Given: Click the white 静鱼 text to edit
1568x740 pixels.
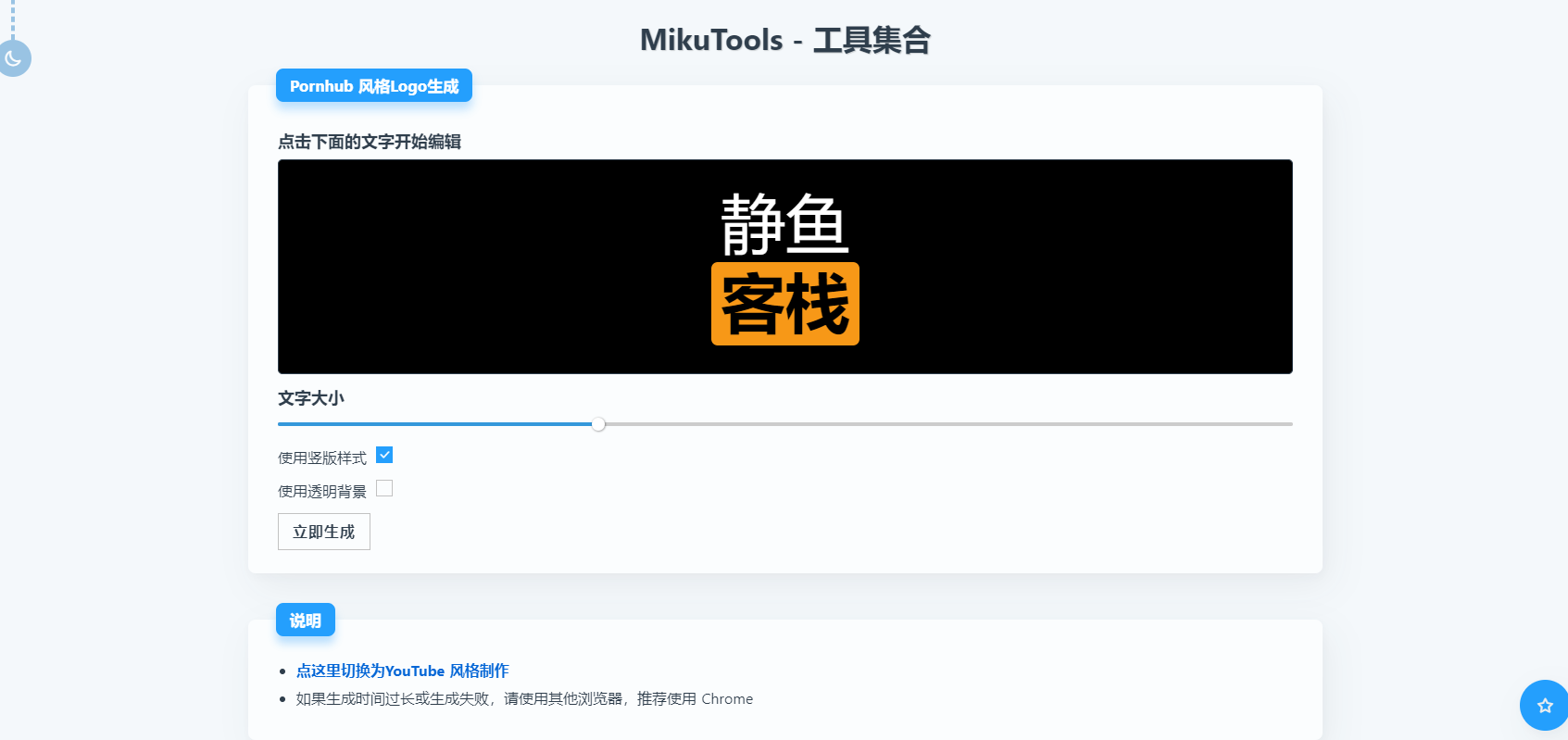Looking at the screenshot, I should point(784,224).
